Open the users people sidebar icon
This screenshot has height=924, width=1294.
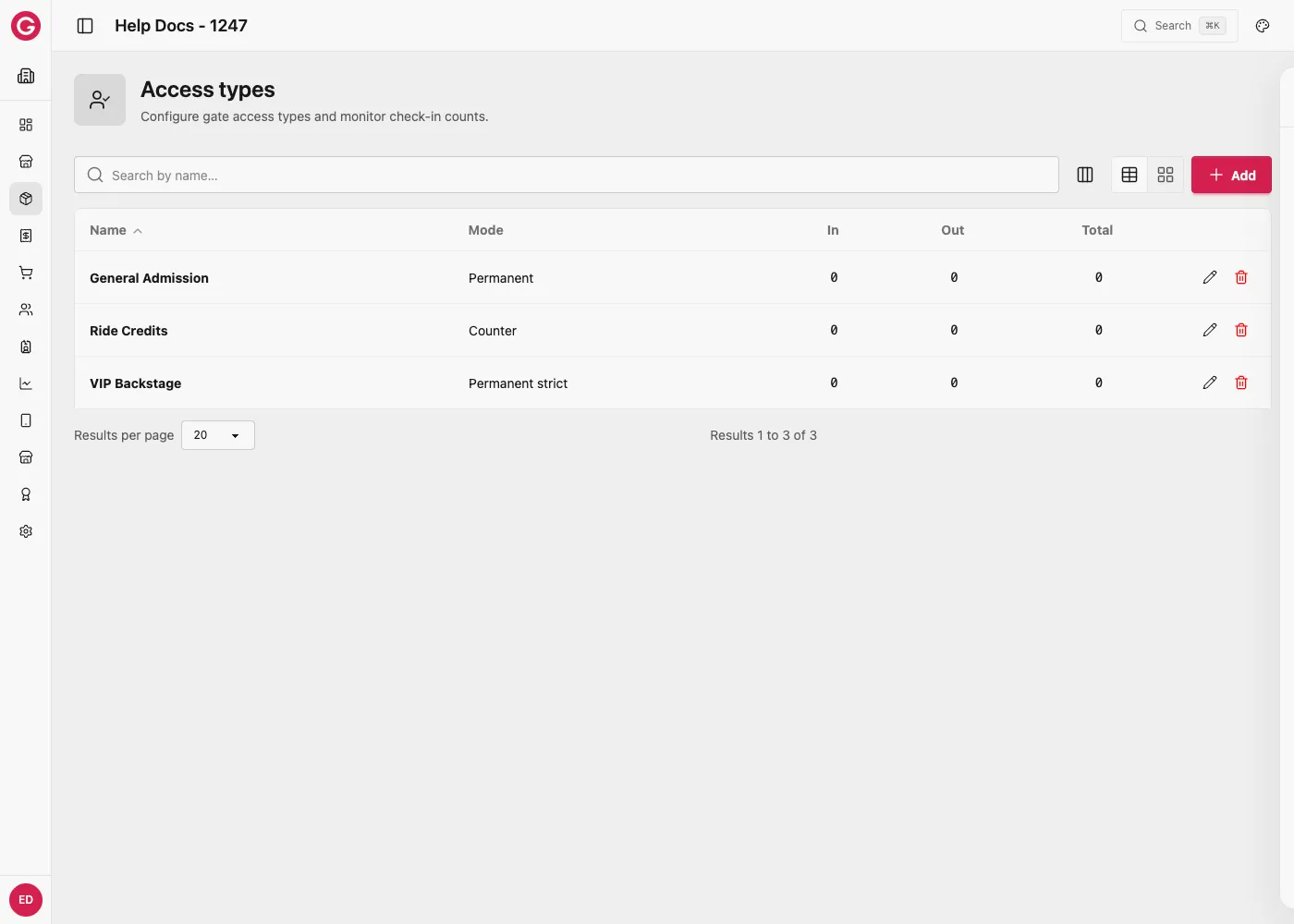point(26,310)
